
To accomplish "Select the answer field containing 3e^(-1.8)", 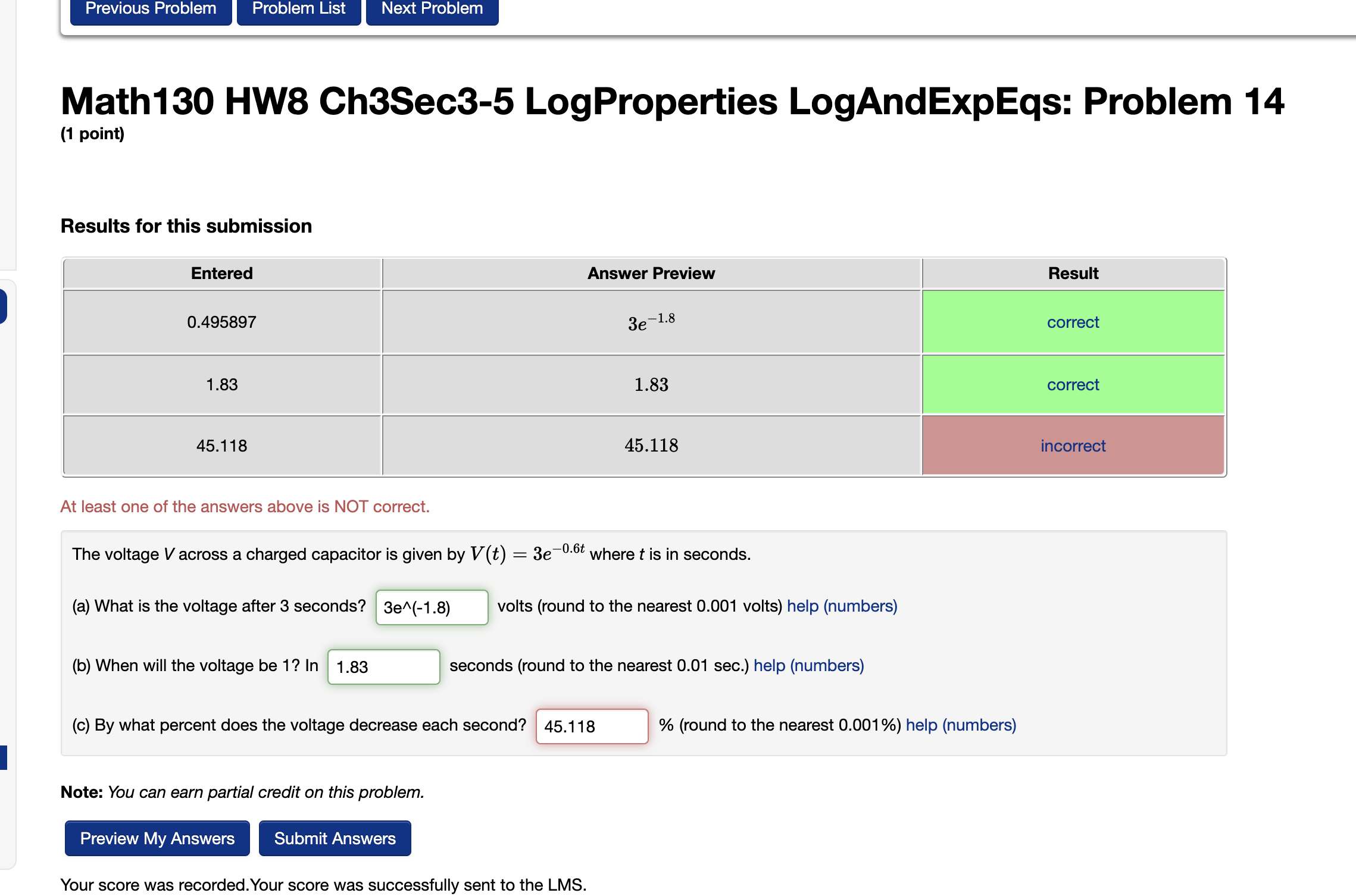I will pos(431,607).
